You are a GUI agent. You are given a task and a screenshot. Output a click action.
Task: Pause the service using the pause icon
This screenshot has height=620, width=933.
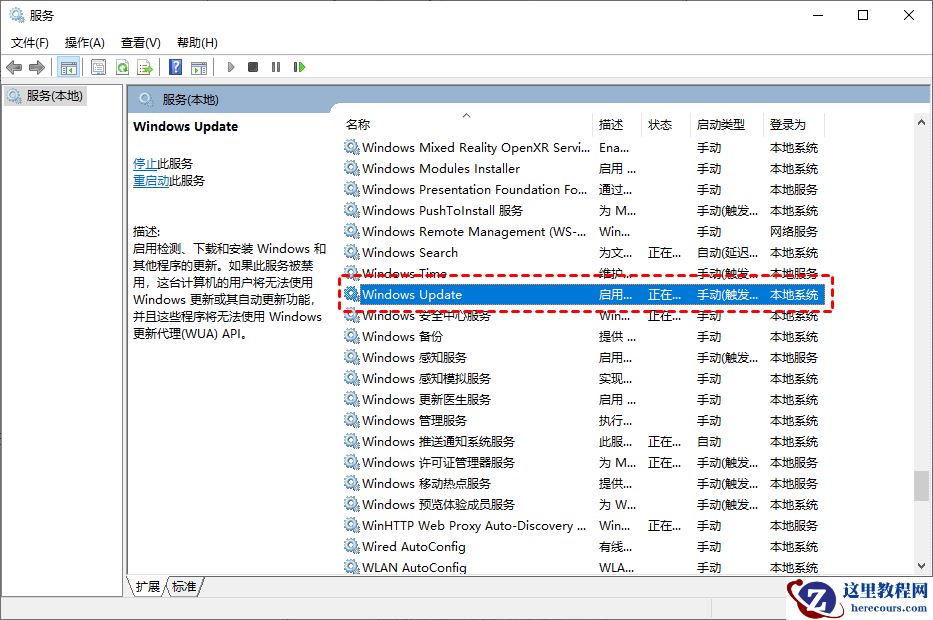point(278,67)
